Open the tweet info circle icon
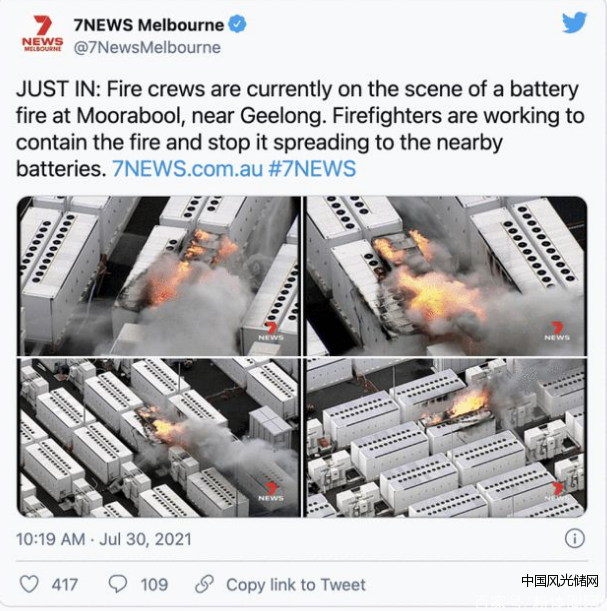607x611 pixels. click(575, 539)
